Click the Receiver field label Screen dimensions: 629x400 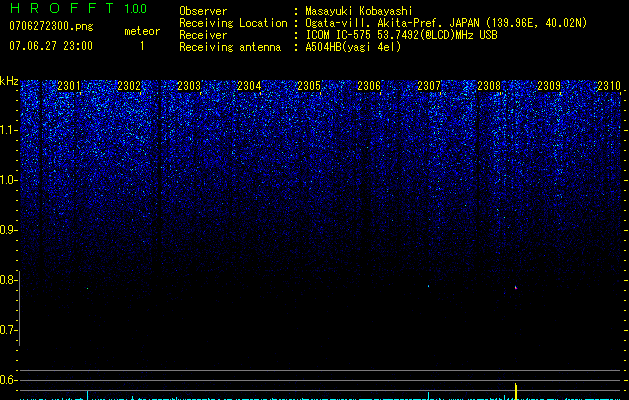(203, 35)
